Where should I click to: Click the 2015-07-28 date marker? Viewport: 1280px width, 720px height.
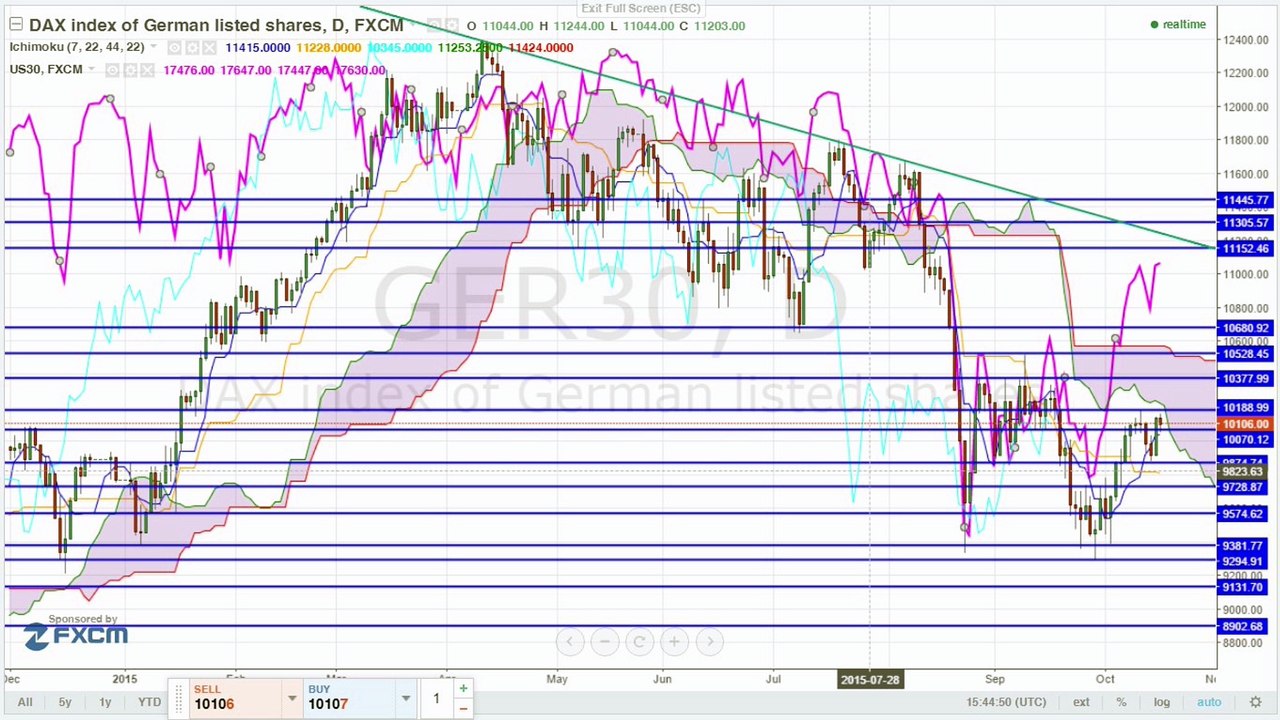point(870,680)
